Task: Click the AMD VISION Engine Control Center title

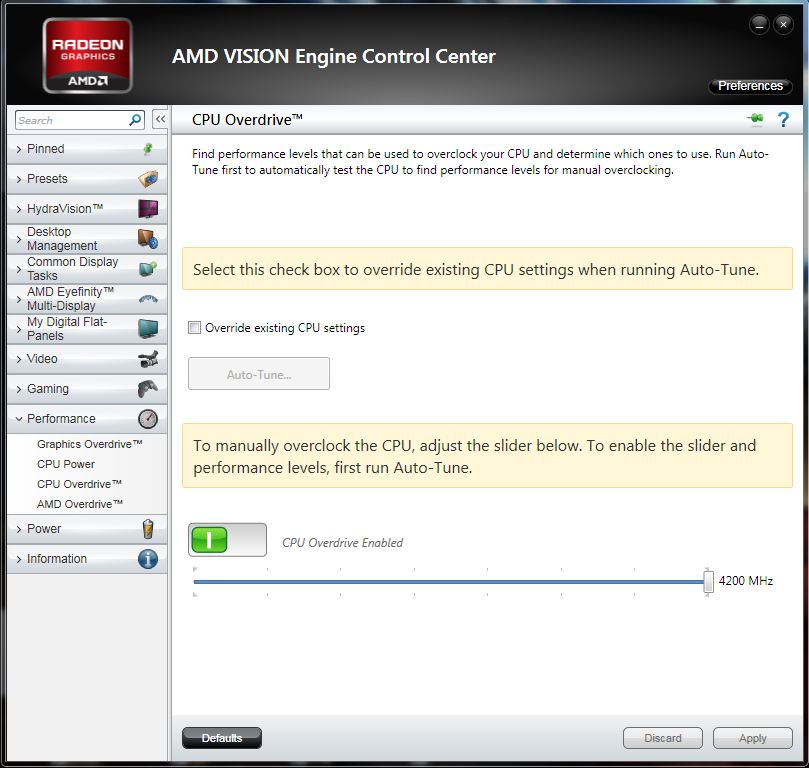Action: point(334,56)
